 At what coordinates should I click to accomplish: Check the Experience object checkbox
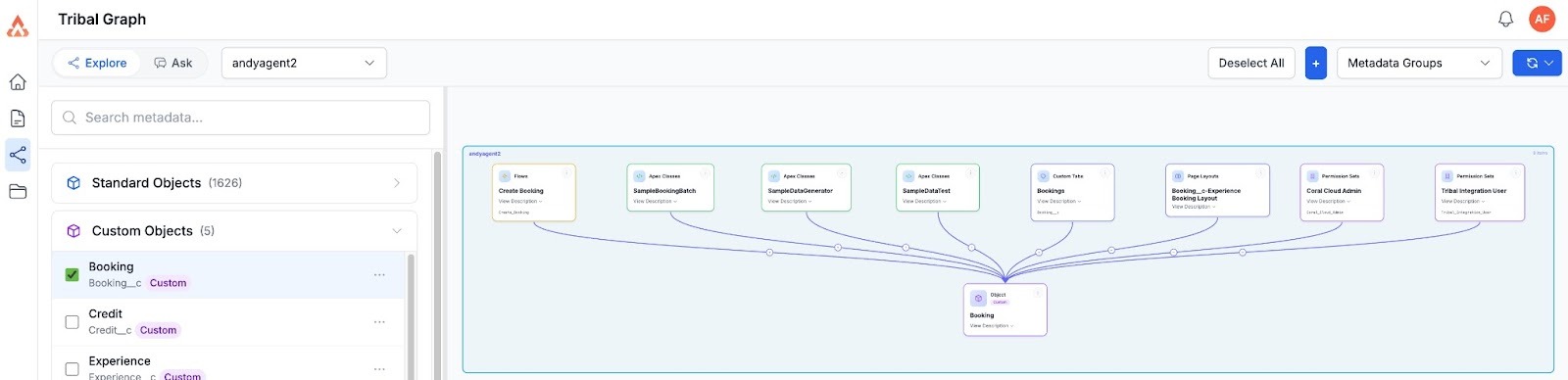[72, 369]
